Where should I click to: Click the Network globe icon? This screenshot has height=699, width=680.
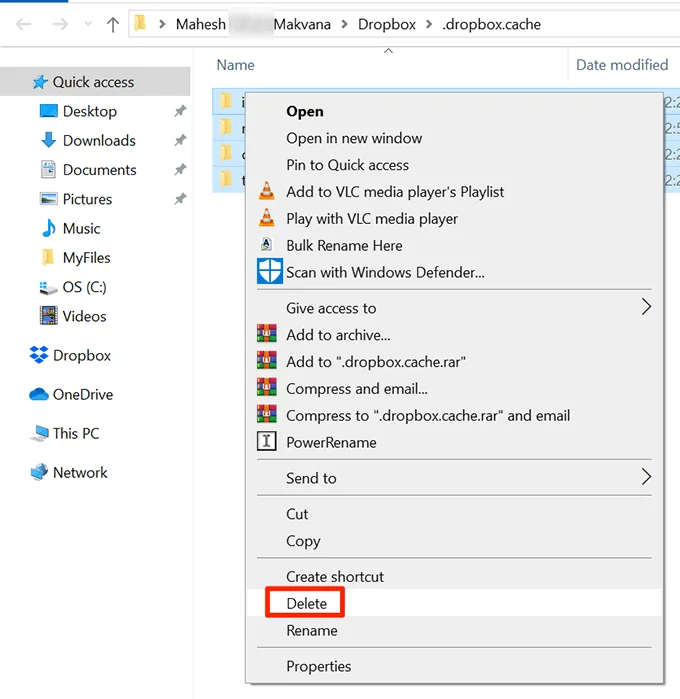(39, 472)
